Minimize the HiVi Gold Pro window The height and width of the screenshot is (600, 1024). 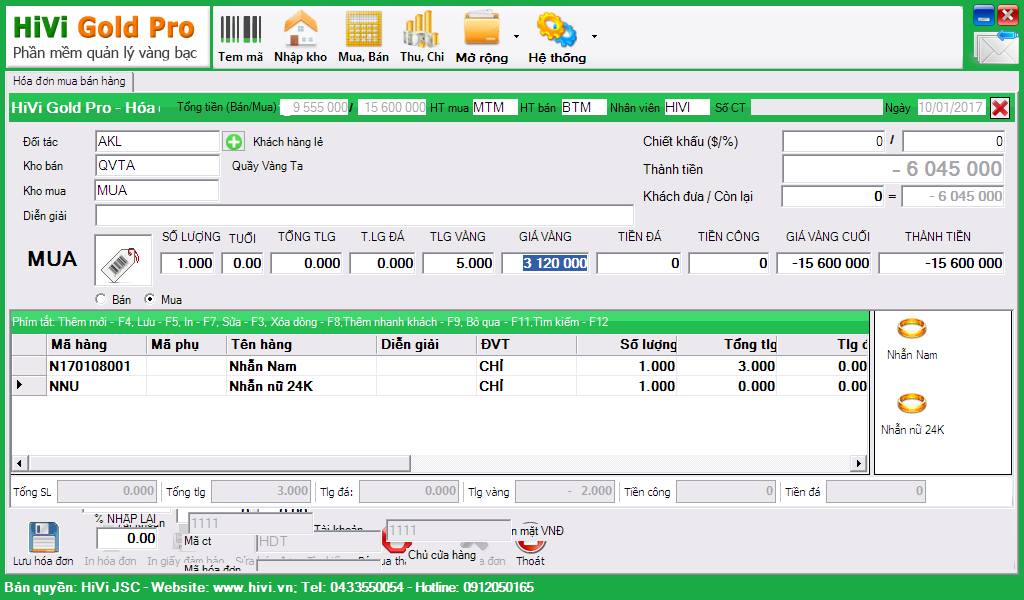click(x=983, y=15)
